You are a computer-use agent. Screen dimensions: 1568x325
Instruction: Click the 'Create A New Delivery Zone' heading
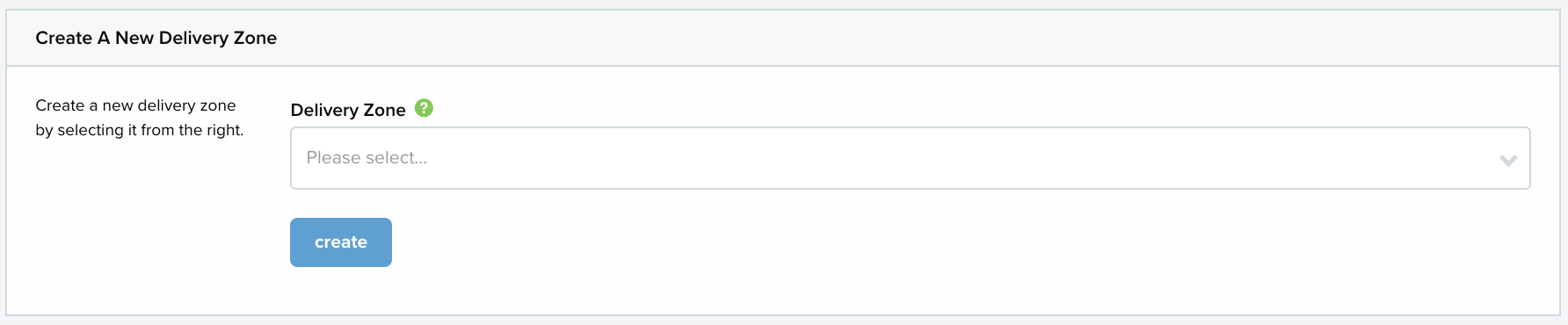coord(156,38)
